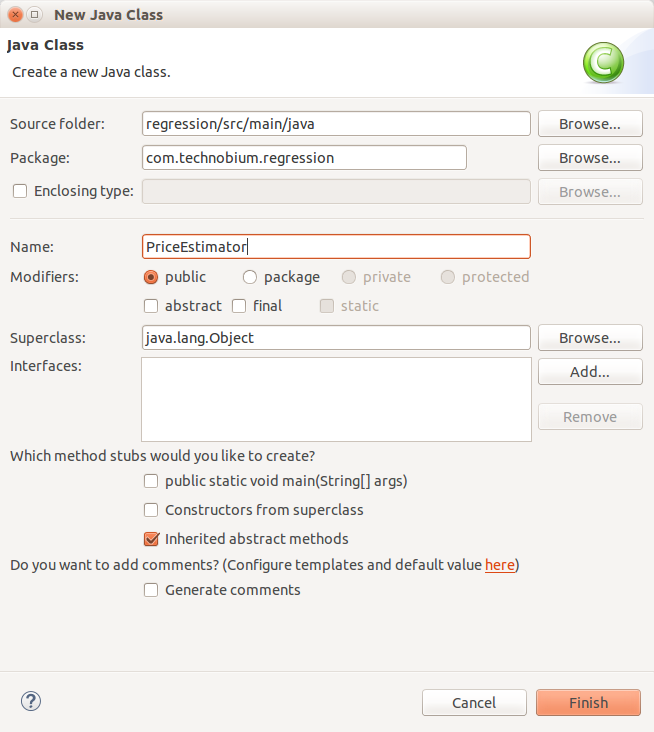Click the Finish button

[x=588, y=703]
